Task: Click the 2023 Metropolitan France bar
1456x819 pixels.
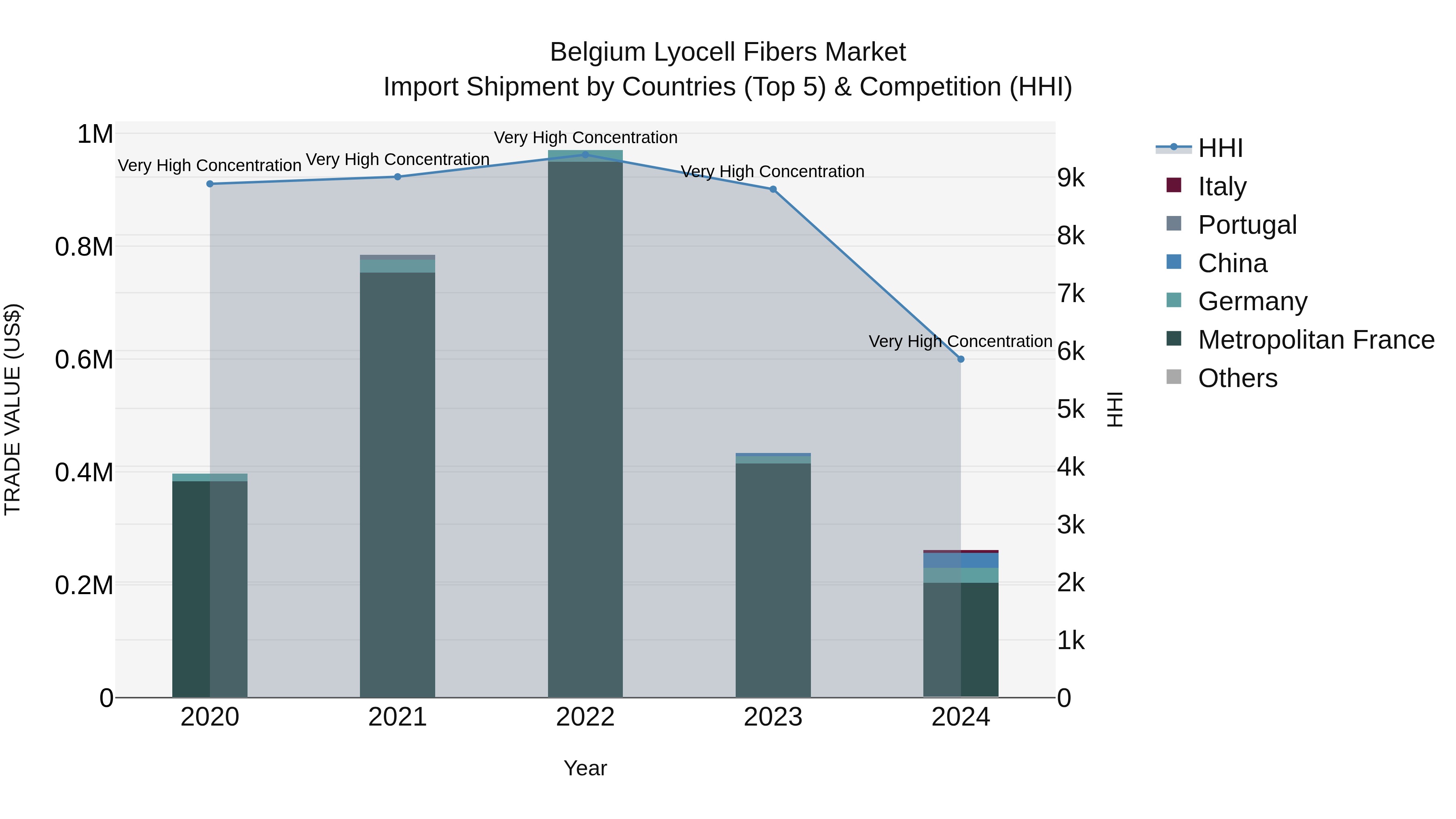Action: 773,580
